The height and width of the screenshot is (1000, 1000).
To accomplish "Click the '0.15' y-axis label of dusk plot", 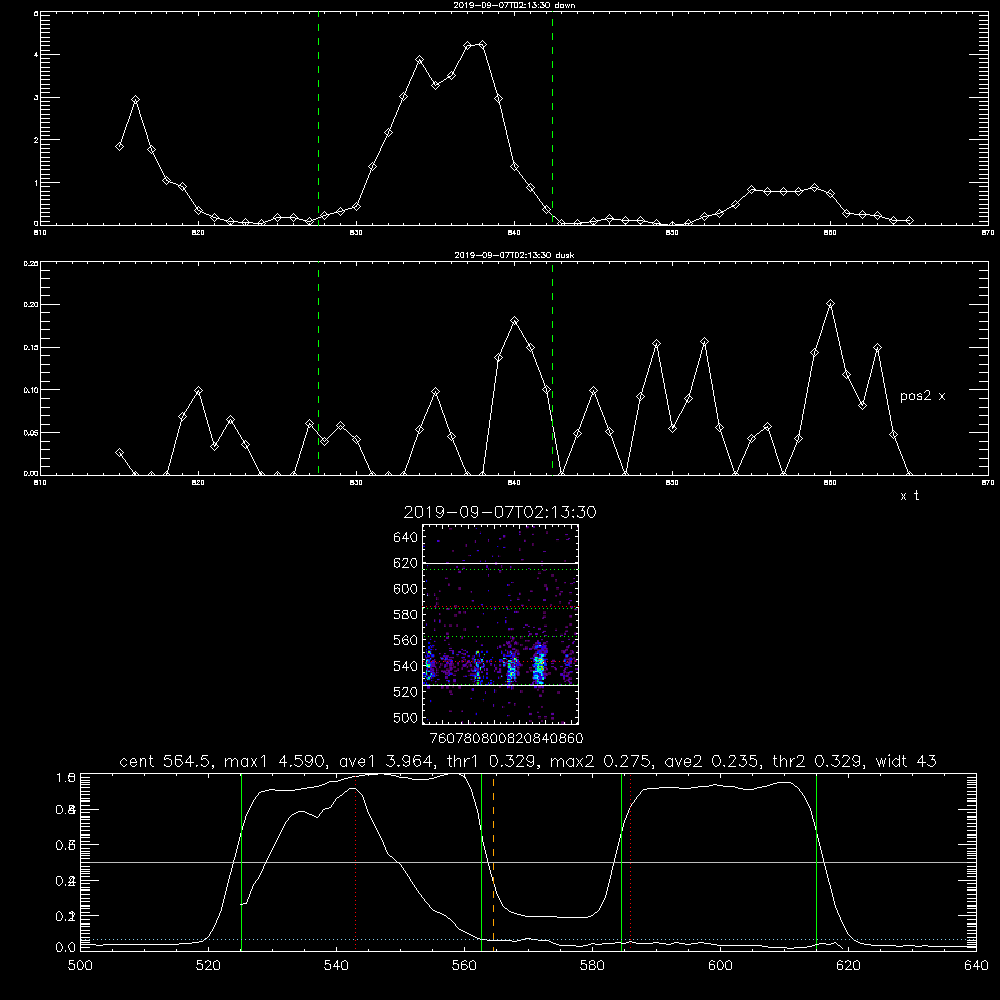I will 32,348.
